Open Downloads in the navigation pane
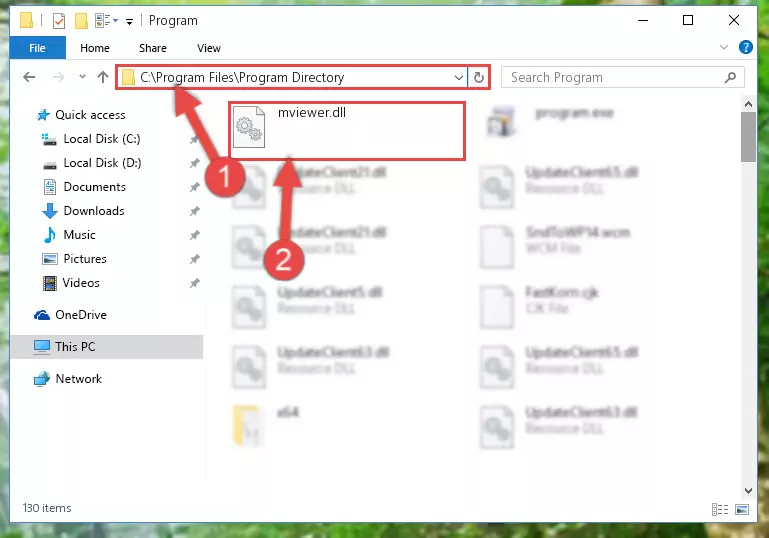The height and width of the screenshot is (538, 769). (94, 211)
